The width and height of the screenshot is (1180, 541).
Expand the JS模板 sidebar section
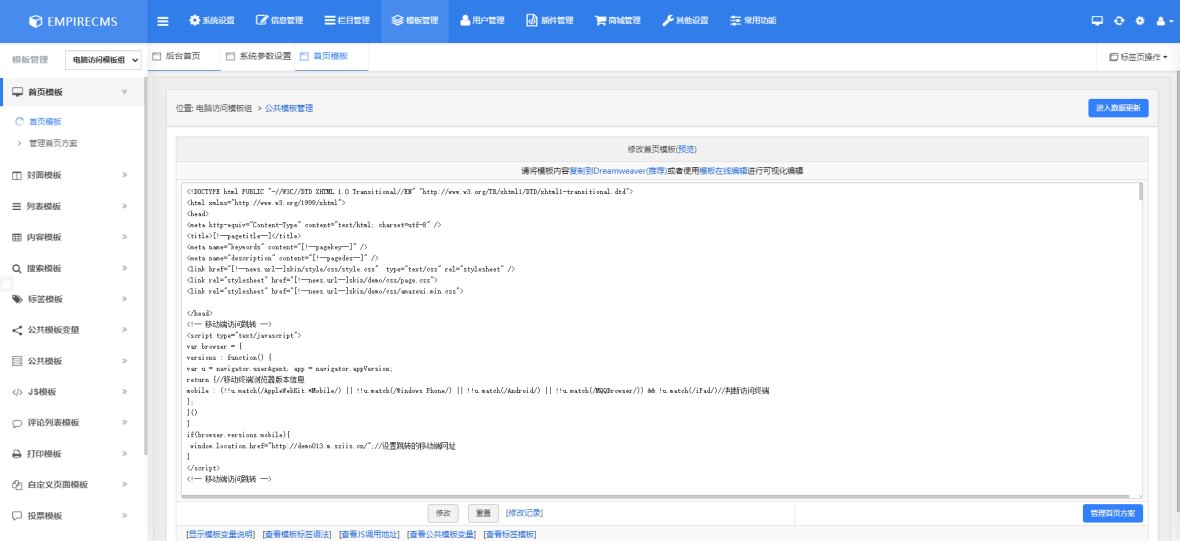click(72, 392)
